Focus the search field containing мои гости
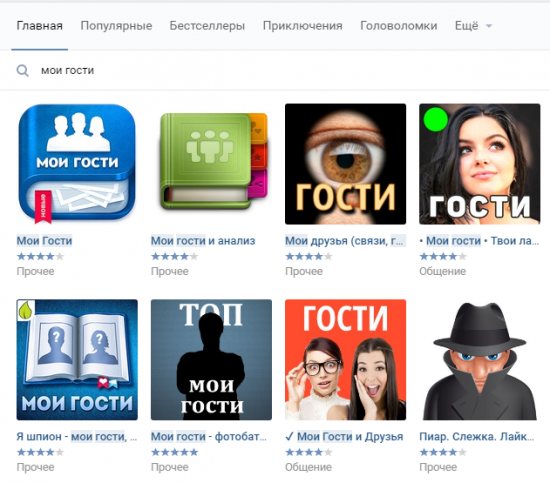Image resolution: width=550 pixels, height=483 pixels. tap(281, 71)
